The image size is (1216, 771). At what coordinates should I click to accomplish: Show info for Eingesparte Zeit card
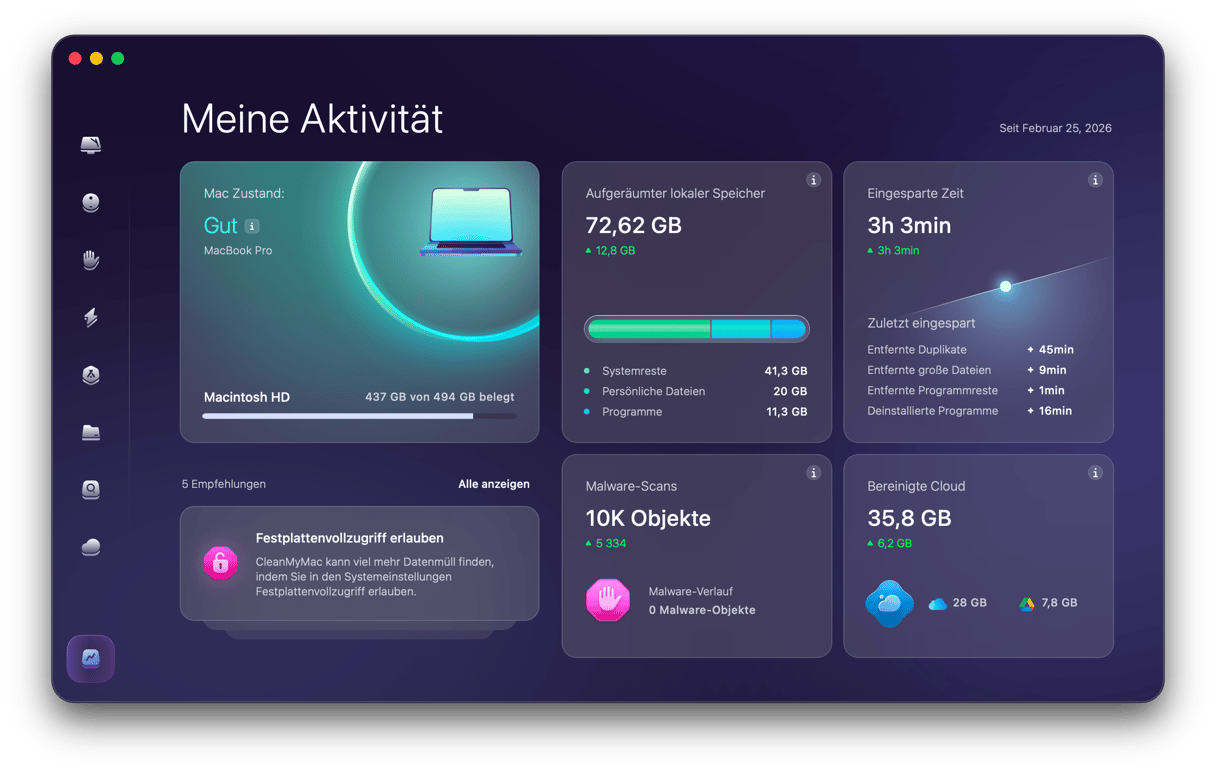pyautogui.click(x=1095, y=180)
